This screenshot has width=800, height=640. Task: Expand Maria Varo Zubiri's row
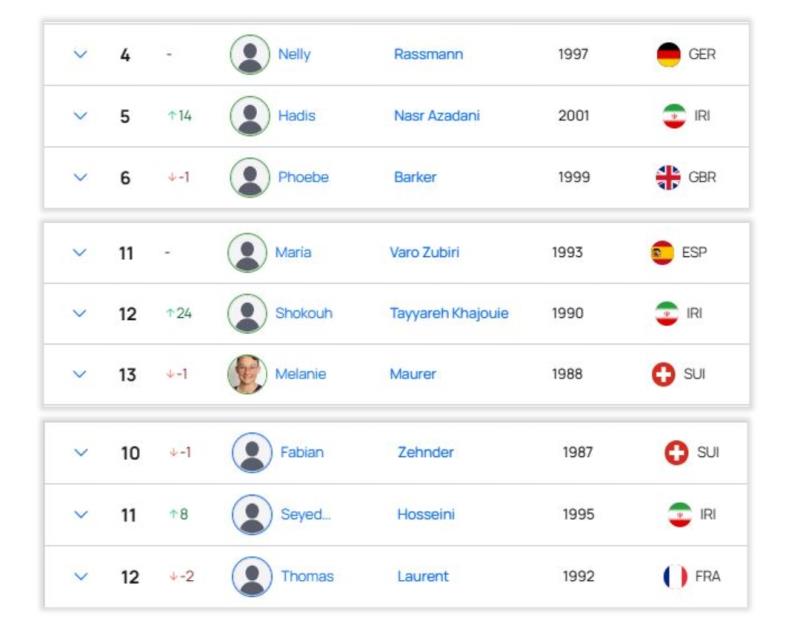coord(80,253)
